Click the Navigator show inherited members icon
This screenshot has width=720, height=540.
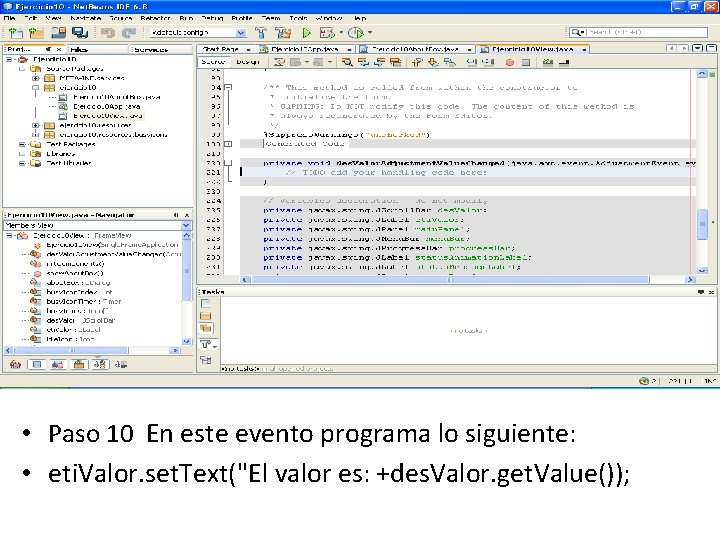coord(15,365)
